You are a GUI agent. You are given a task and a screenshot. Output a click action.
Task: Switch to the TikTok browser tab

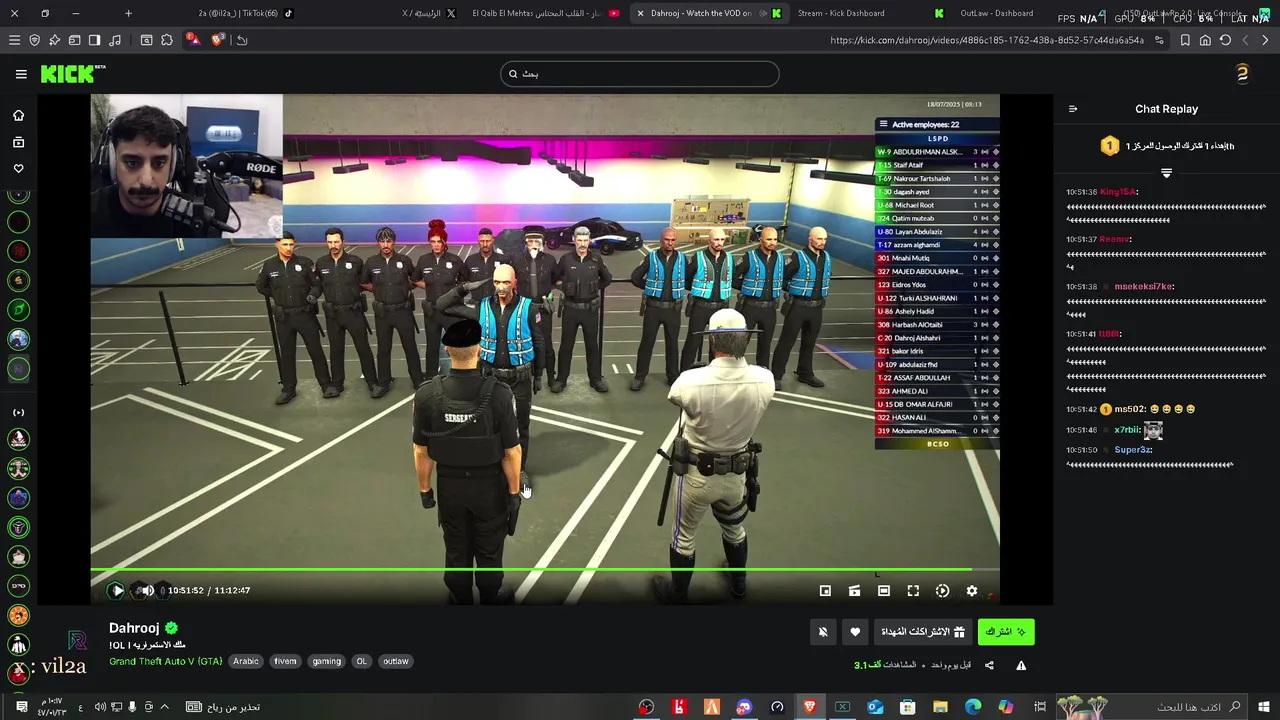click(x=245, y=13)
